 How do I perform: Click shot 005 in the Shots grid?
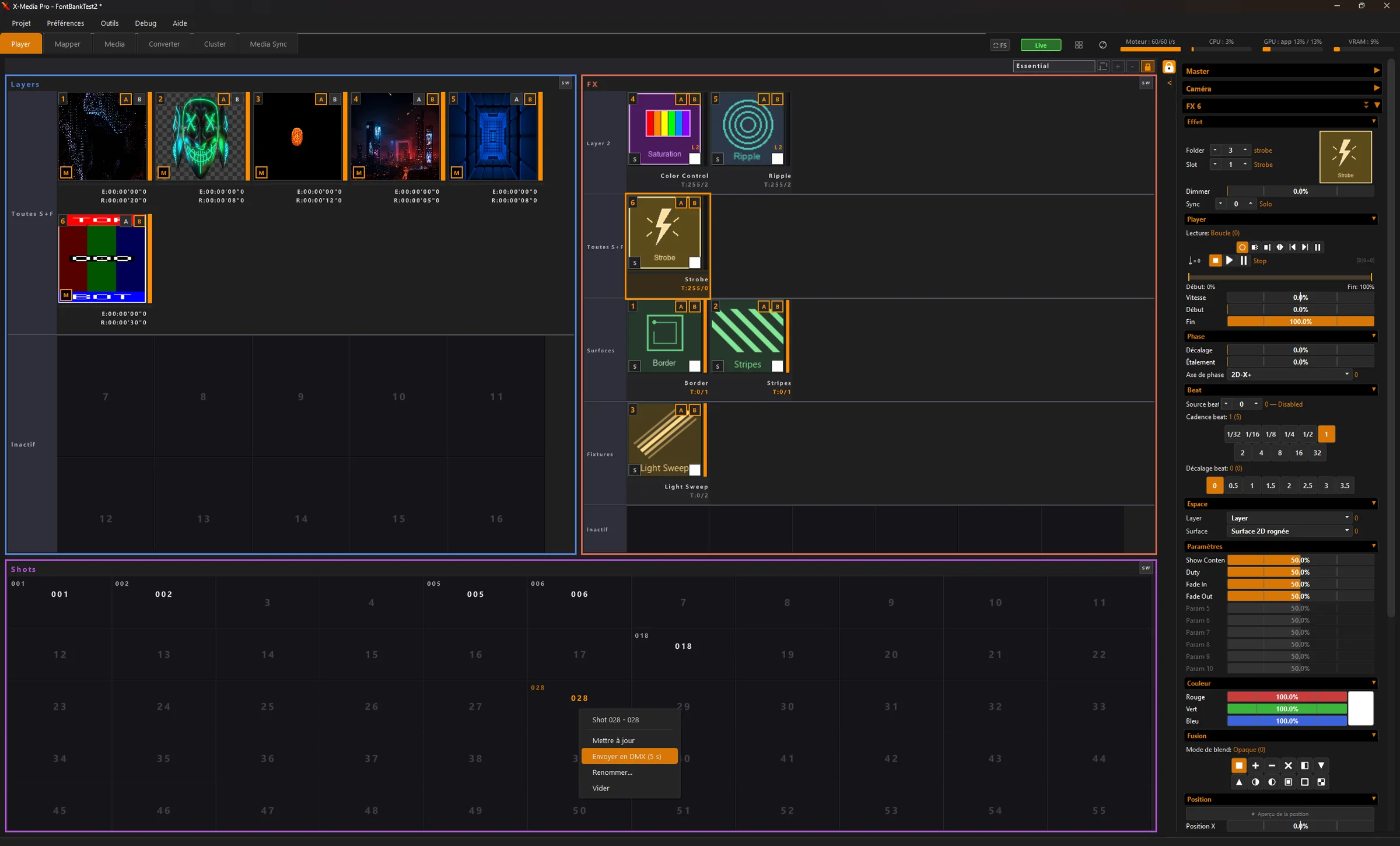(475, 602)
